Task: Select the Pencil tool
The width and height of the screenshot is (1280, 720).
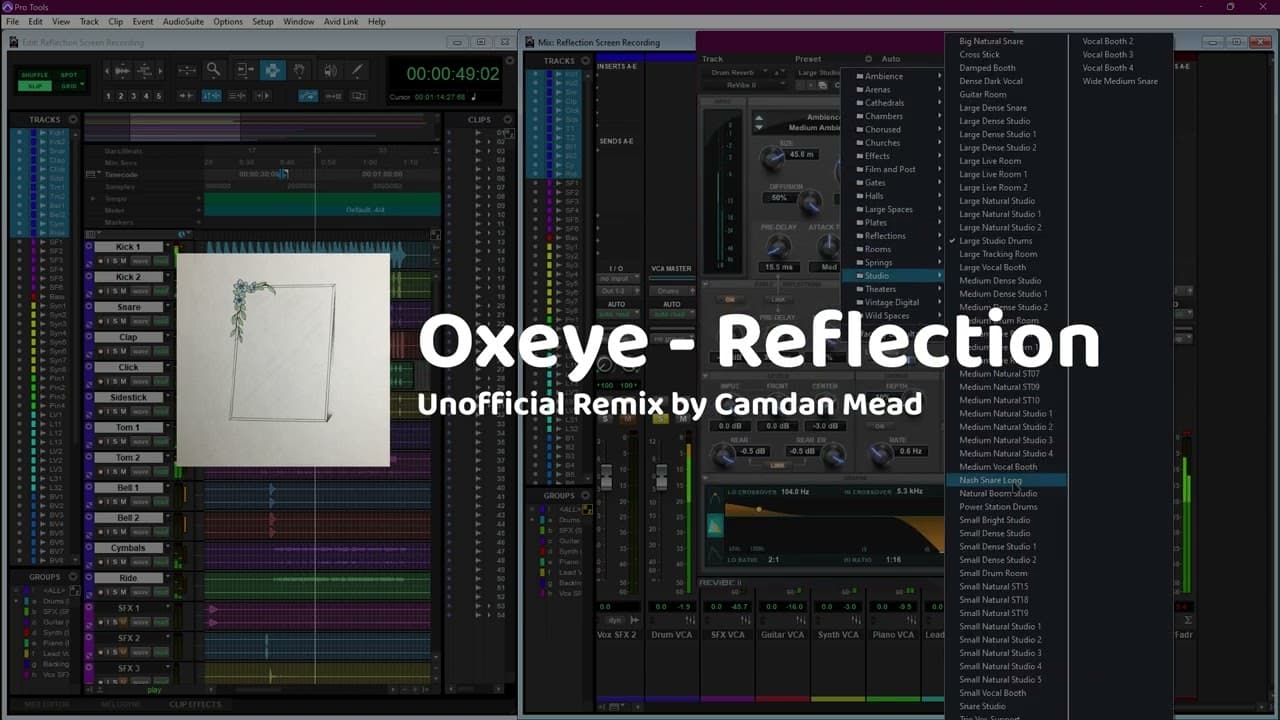Action: click(x=357, y=70)
